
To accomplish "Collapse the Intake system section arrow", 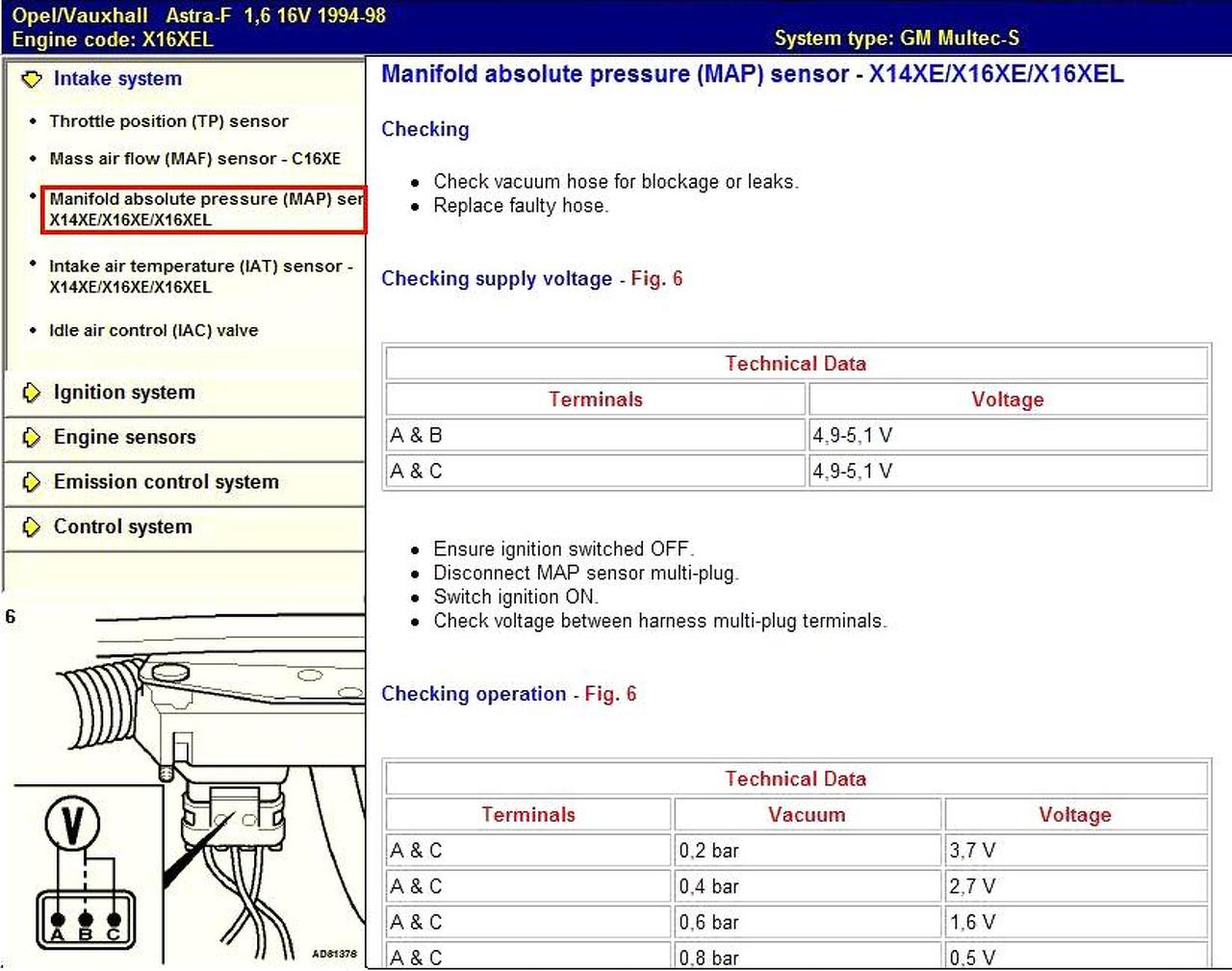I will tap(32, 79).
